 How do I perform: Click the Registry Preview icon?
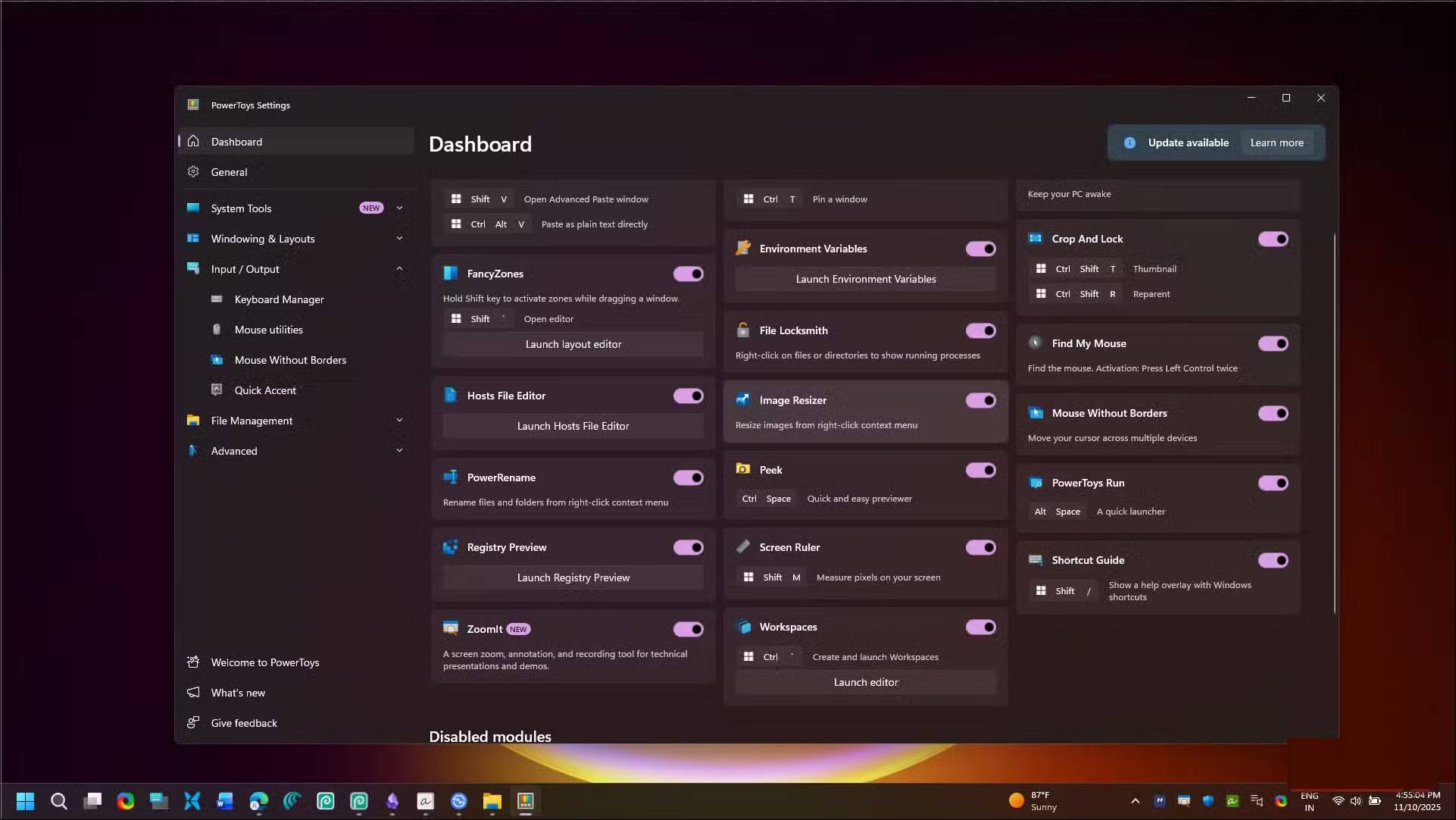point(451,547)
